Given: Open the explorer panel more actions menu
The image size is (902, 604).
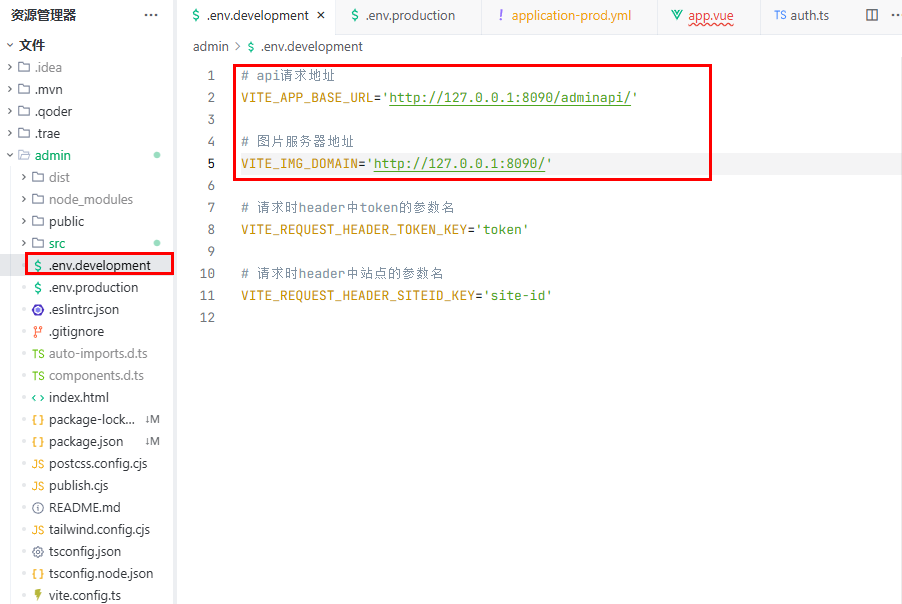Looking at the screenshot, I should pos(151,15).
